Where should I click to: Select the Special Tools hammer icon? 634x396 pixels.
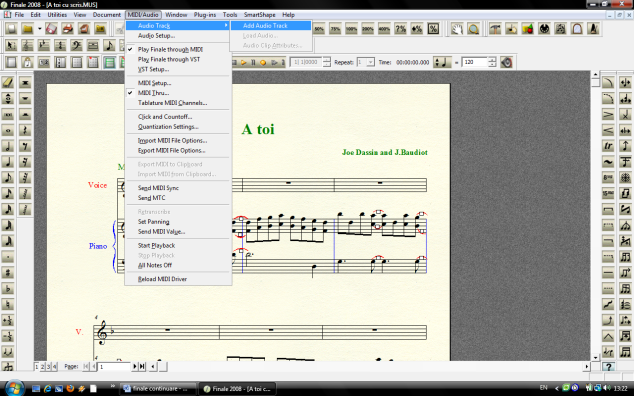click(495, 29)
